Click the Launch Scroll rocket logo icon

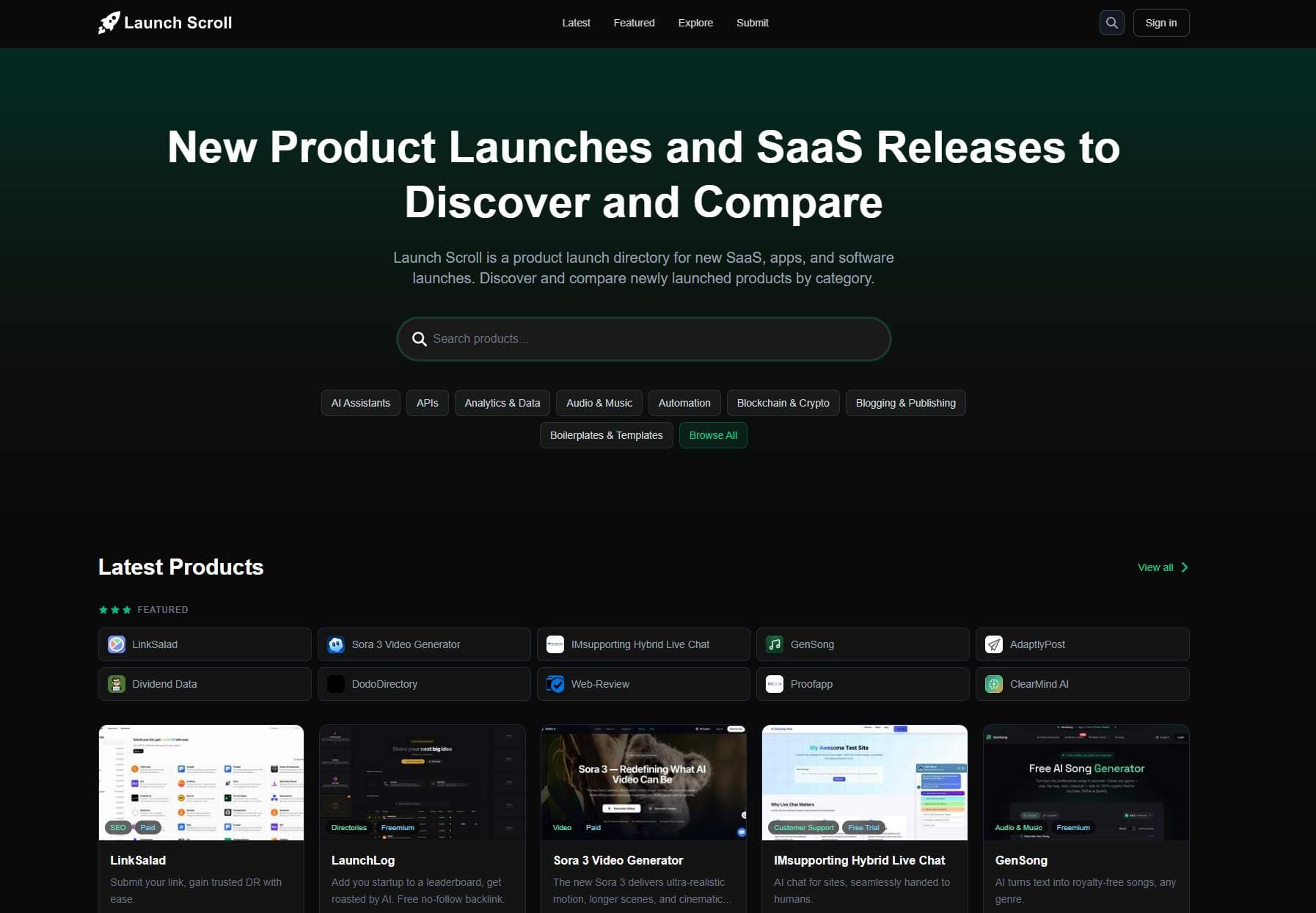pyautogui.click(x=108, y=22)
